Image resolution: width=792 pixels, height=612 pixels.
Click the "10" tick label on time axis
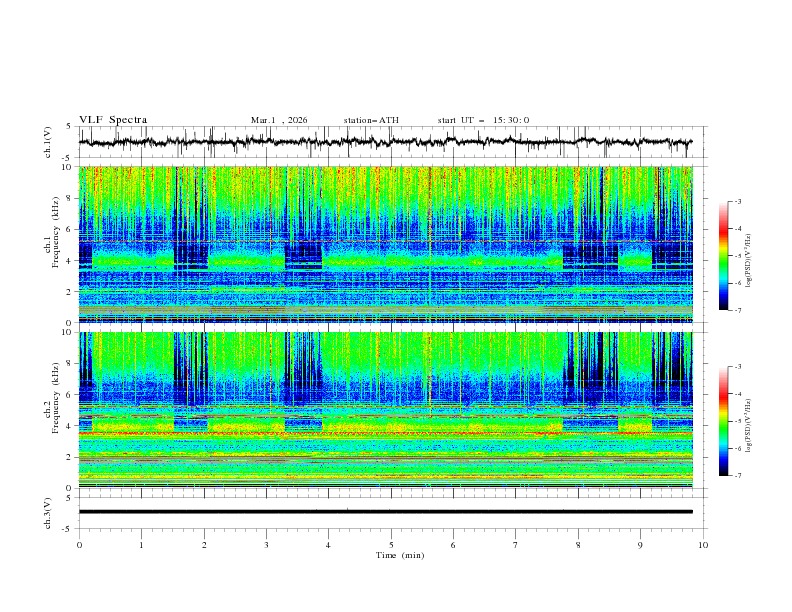coord(703,545)
